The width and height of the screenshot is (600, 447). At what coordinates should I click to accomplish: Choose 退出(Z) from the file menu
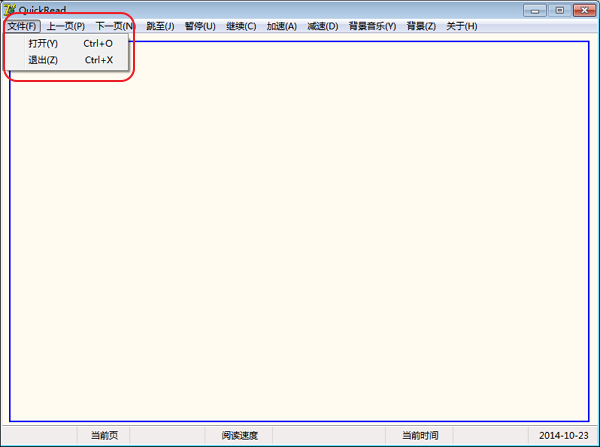pos(67,60)
